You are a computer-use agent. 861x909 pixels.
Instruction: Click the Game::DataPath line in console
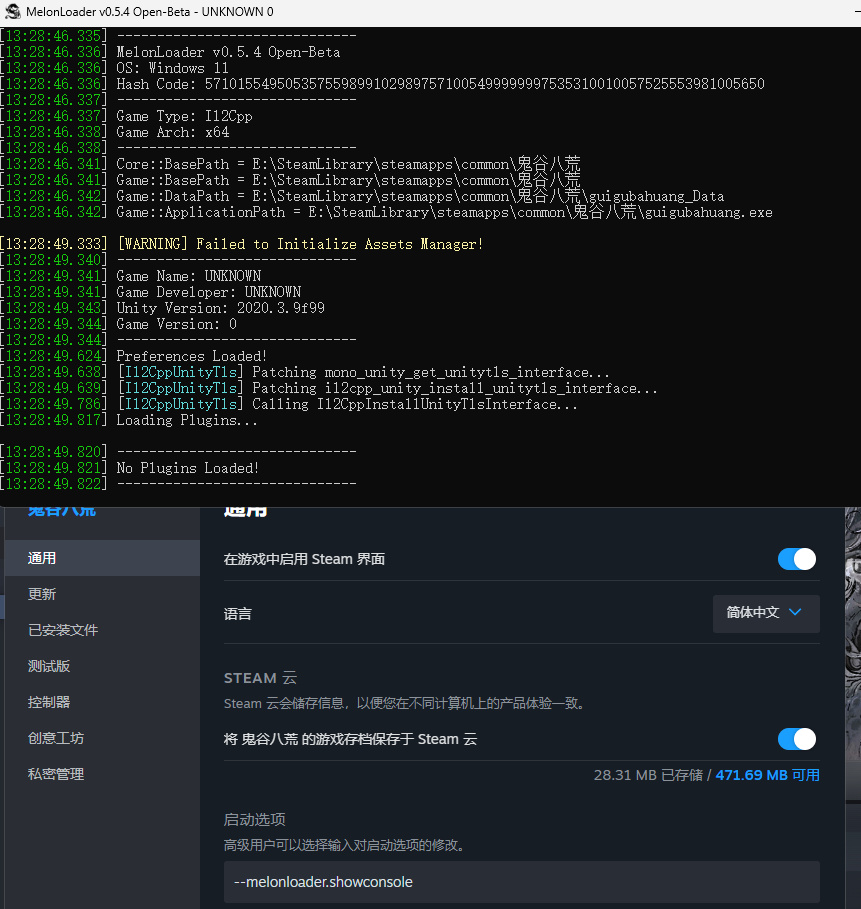coord(420,196)
